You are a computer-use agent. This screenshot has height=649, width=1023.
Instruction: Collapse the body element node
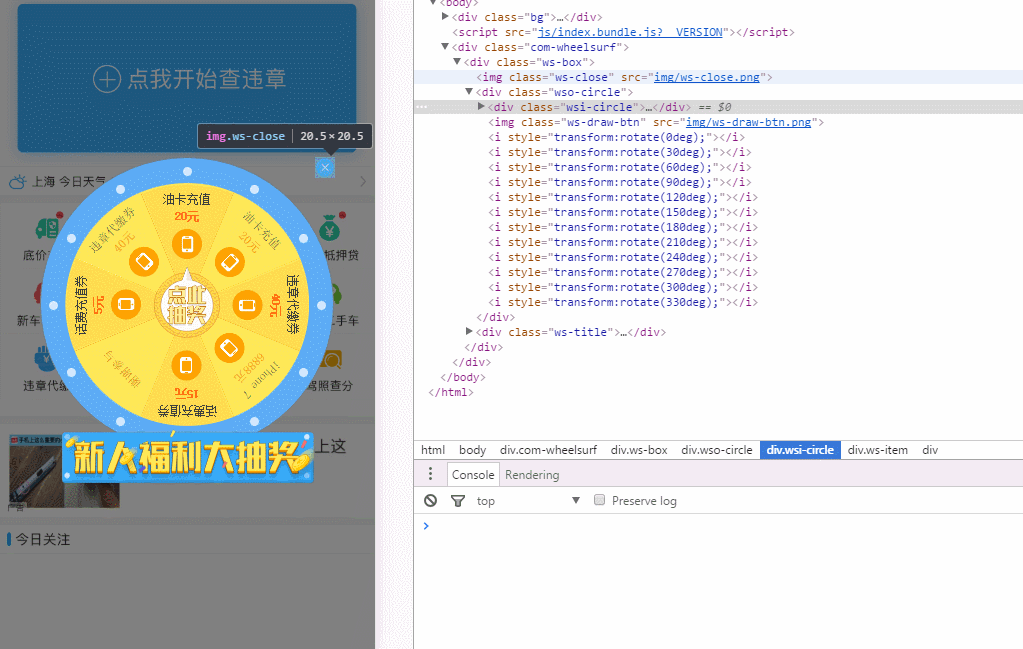pyautogui.click(x=433, y=3)
